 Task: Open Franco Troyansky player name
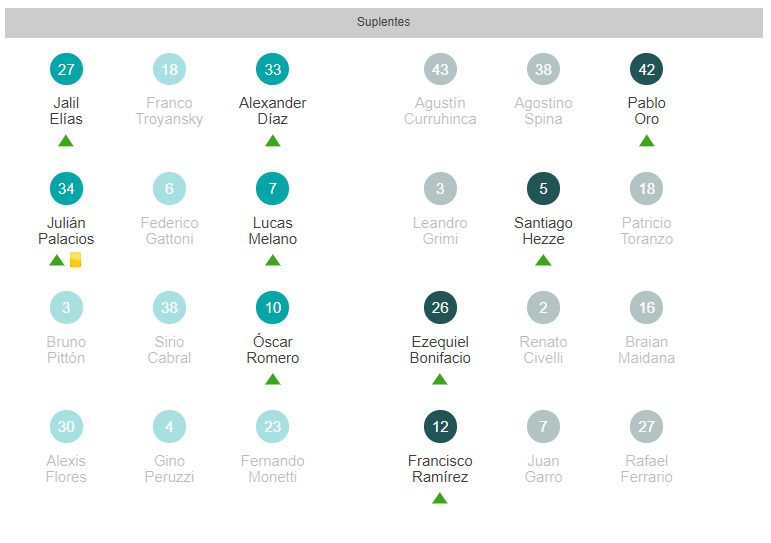click(x=169, y=111)
